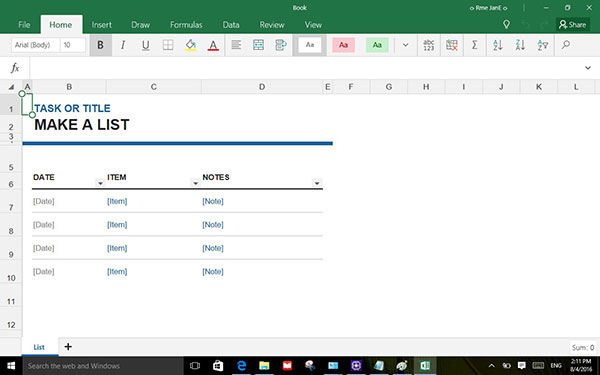Sort descending Z to A
Screen dimensions: 600x375
(520, 45)
